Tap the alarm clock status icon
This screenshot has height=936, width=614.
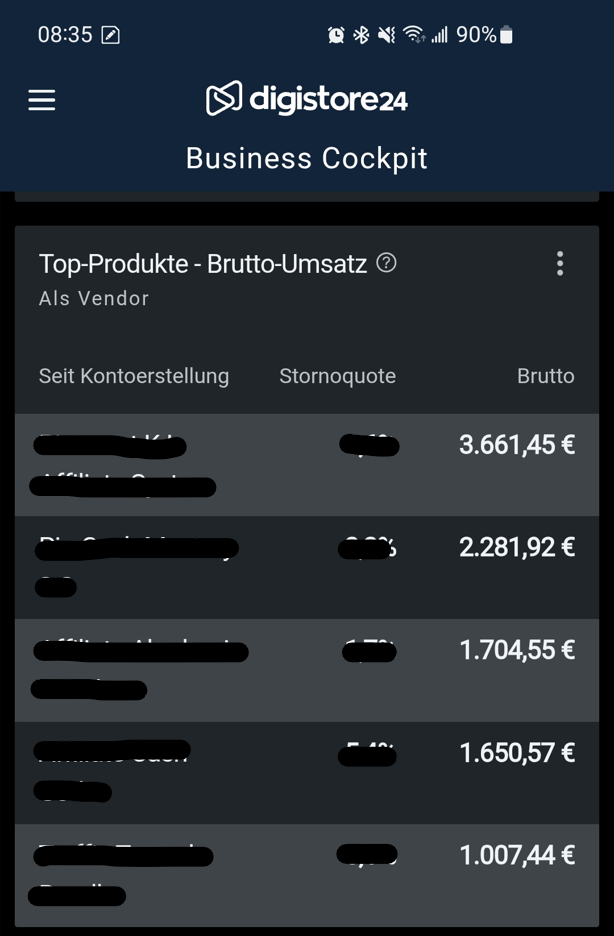(336, 35)
